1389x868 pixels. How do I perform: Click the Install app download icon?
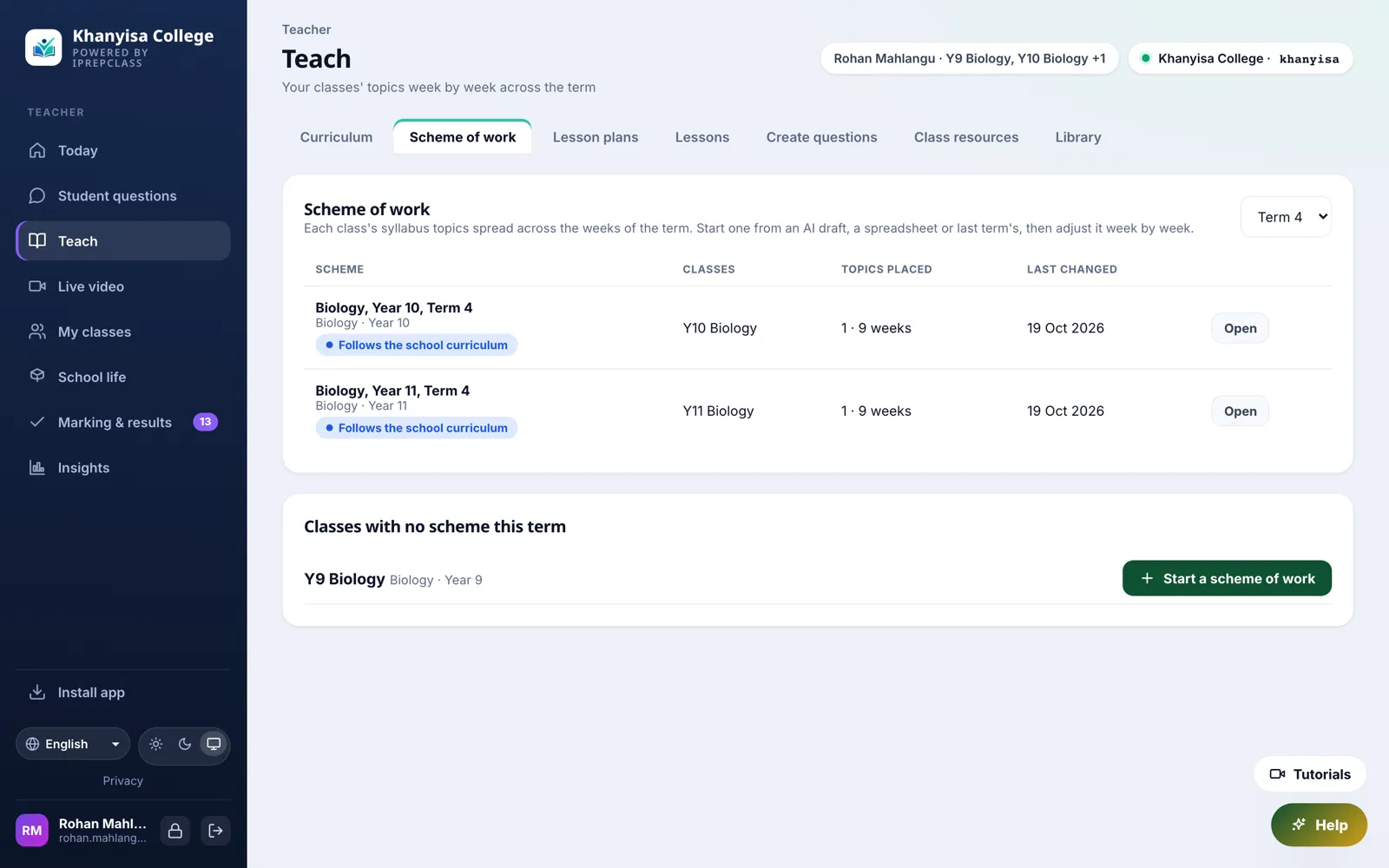(37, 692)
